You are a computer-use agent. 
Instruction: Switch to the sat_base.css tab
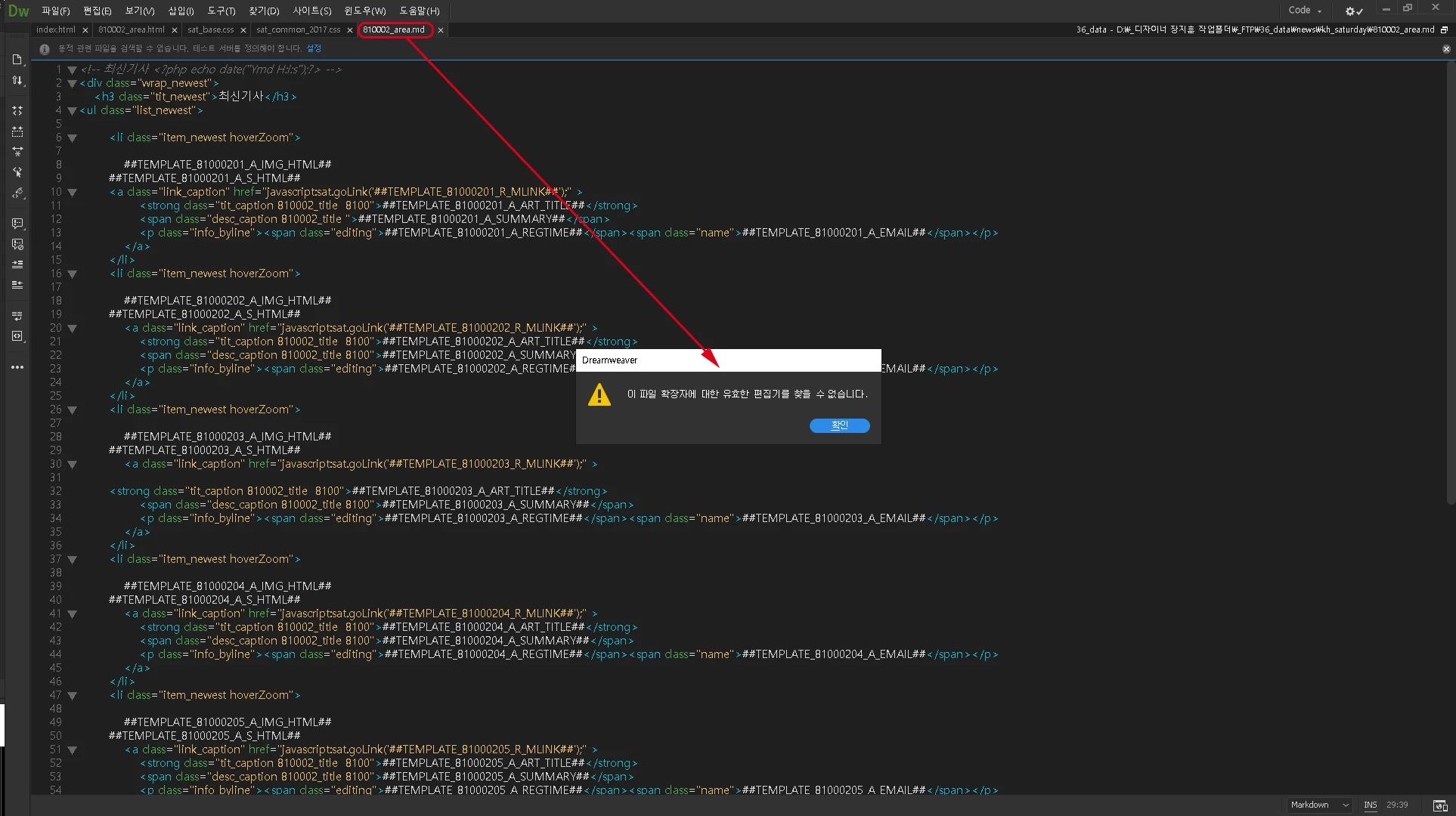pos(210,29)
